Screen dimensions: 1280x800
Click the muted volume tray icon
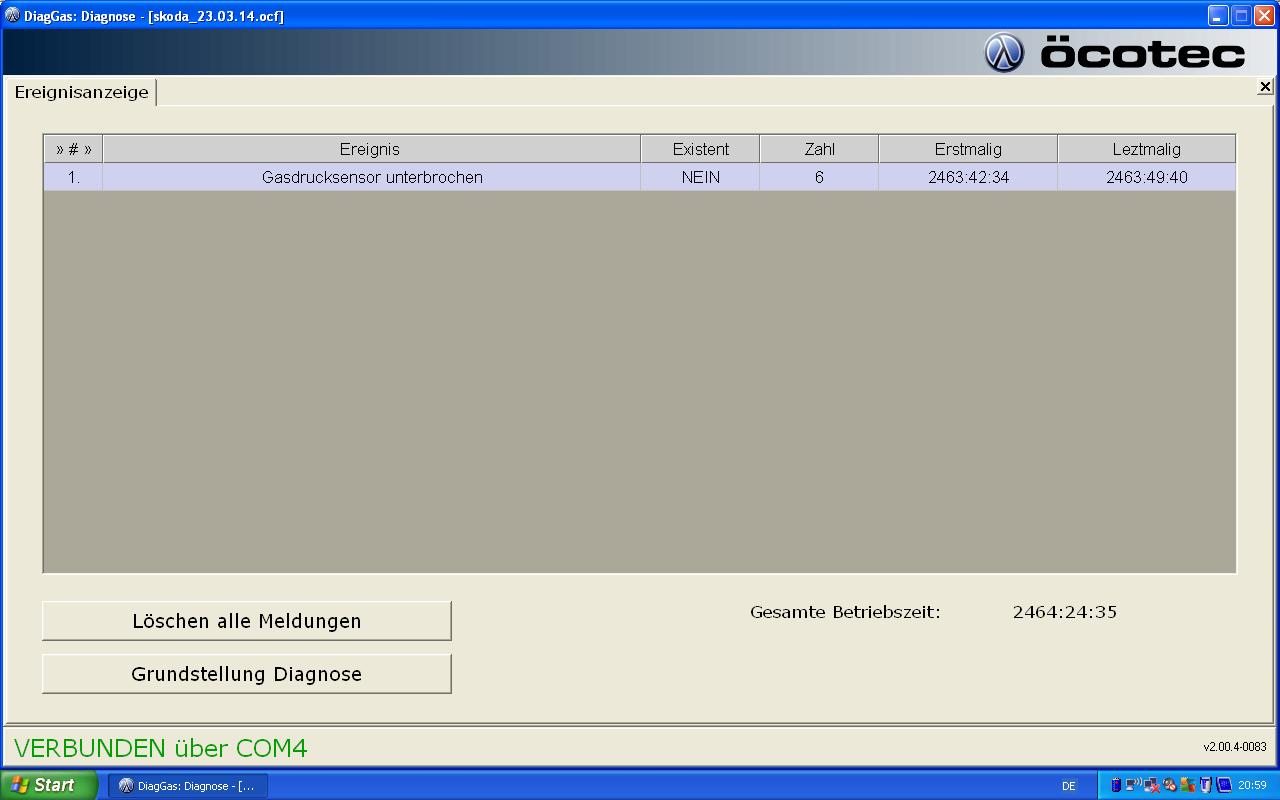coord(1170,785)
